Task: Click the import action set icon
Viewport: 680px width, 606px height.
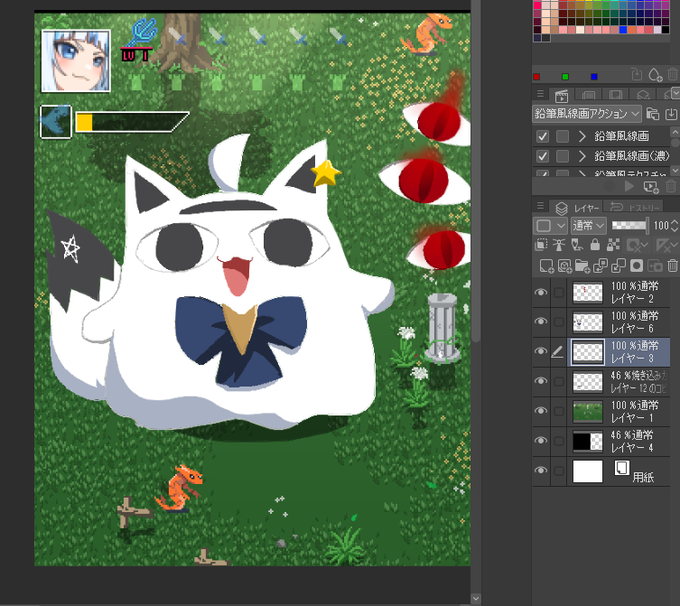Action: tap(671, 114)
